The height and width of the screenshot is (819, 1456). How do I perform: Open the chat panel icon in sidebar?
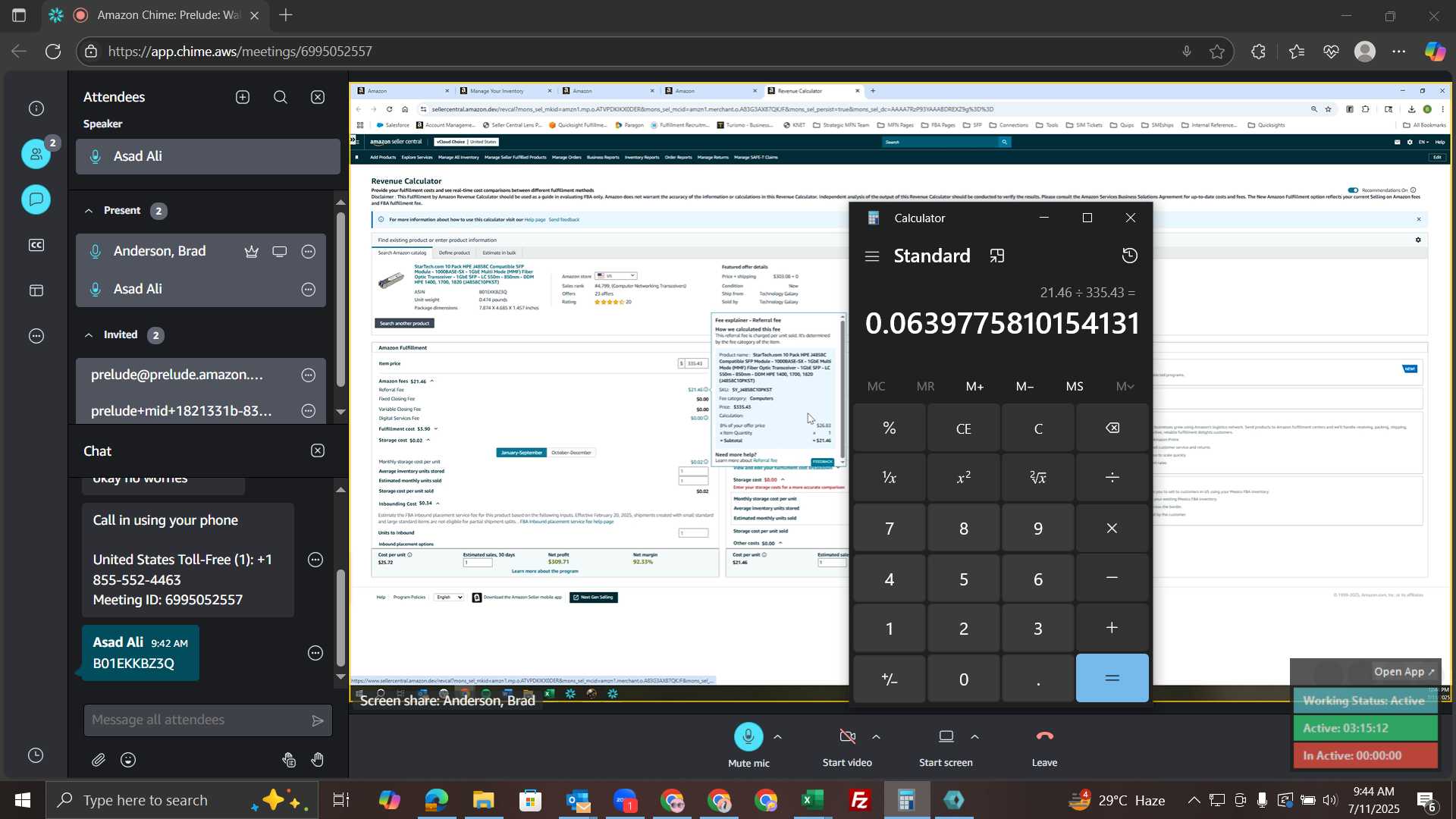36,199
